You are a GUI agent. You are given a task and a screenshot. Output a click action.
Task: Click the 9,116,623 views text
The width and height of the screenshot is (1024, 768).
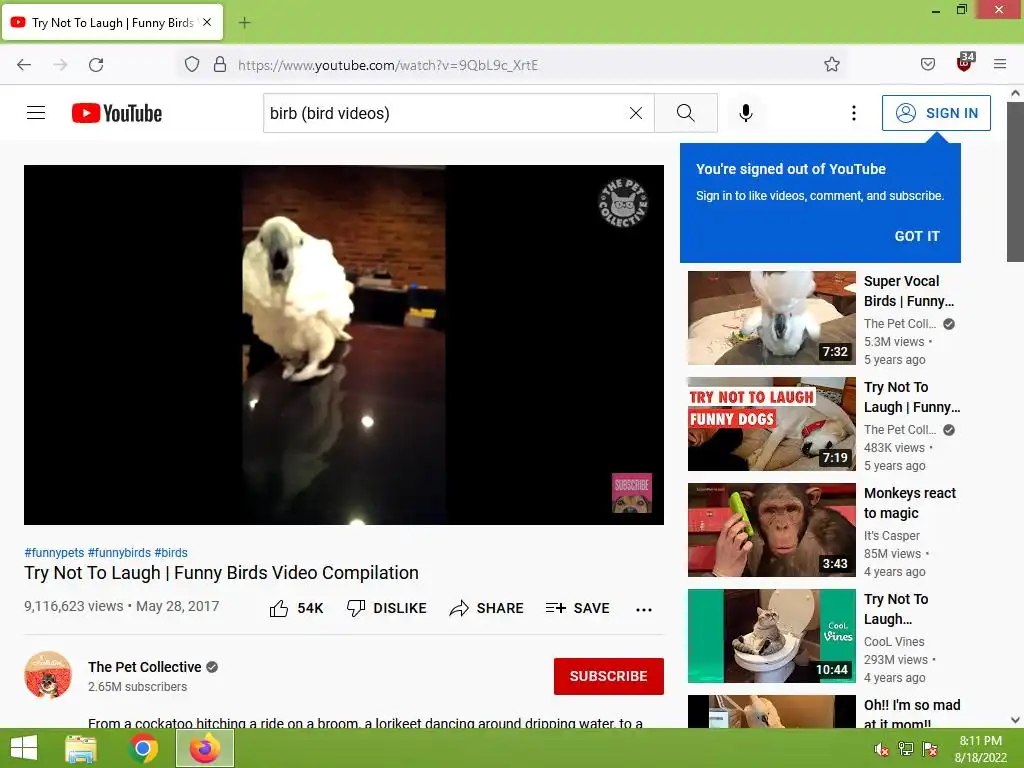tap(74, 606)
